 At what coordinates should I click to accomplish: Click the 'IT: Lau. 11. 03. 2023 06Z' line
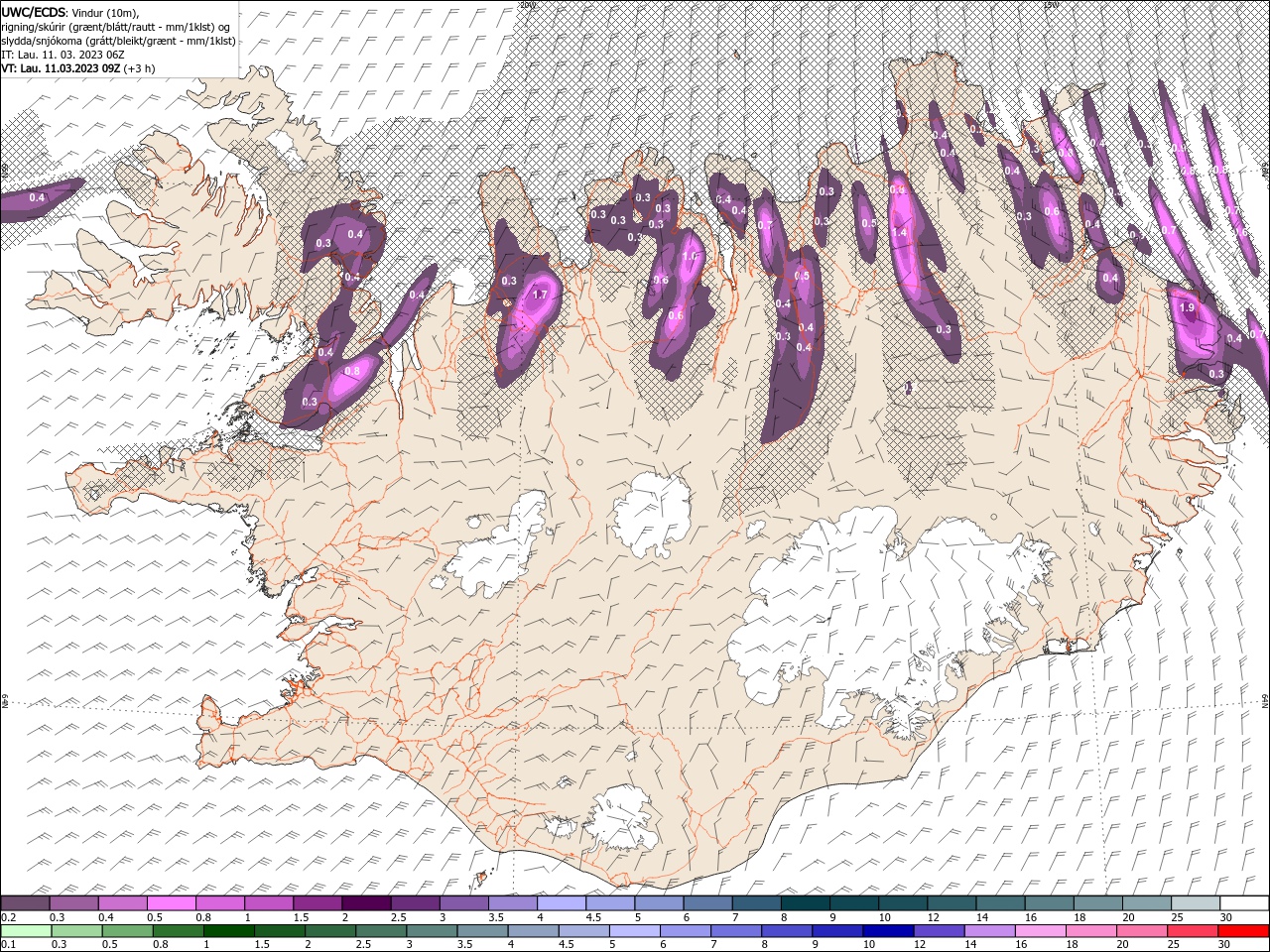[x=62, y=55]
